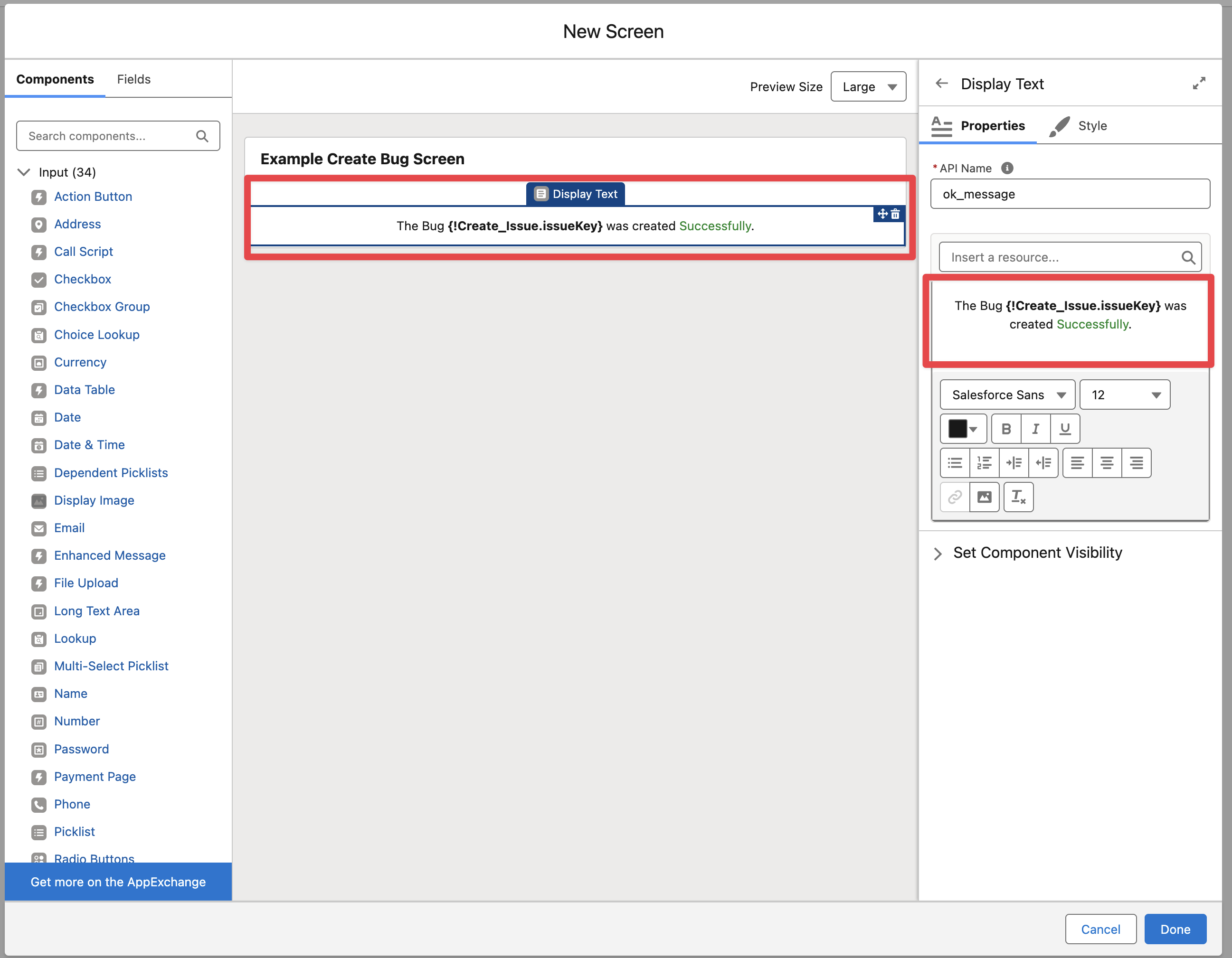Click the delete trash icon on Display Text
Viewport: 1232px width, 958px height.
point(895,214)
